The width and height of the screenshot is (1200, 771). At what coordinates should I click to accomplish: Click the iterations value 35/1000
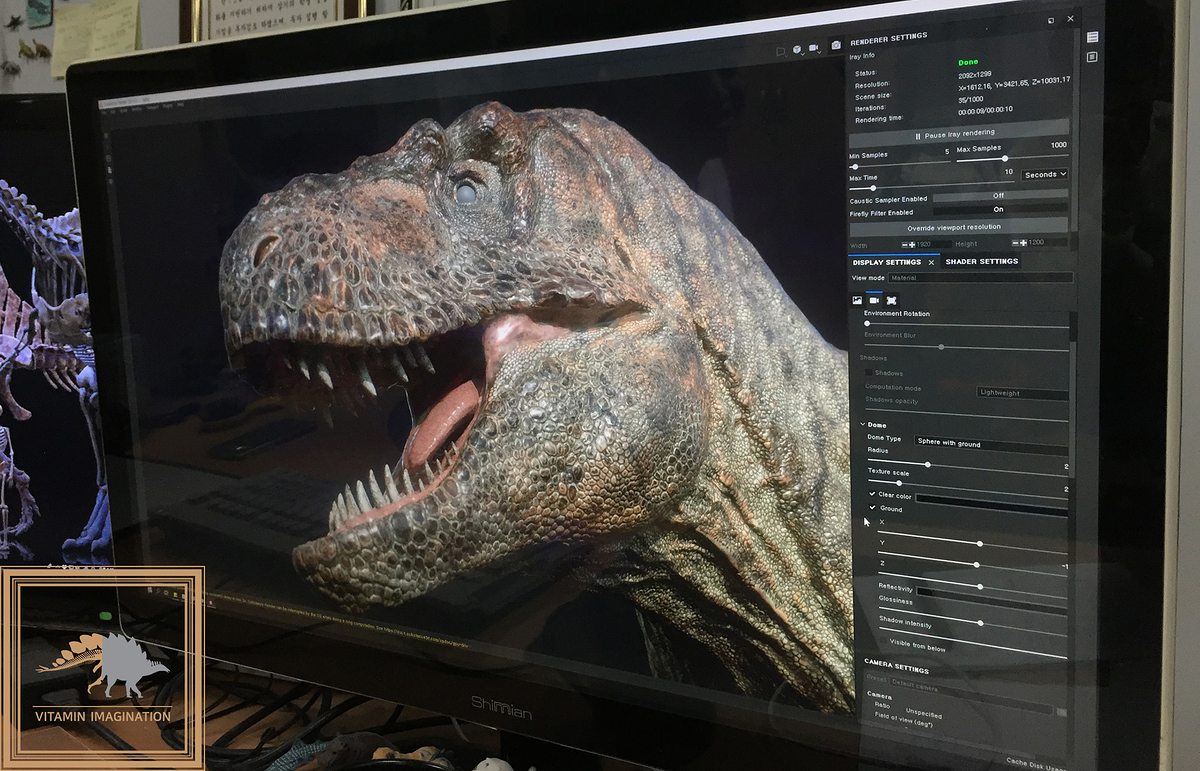pos(971,99)
